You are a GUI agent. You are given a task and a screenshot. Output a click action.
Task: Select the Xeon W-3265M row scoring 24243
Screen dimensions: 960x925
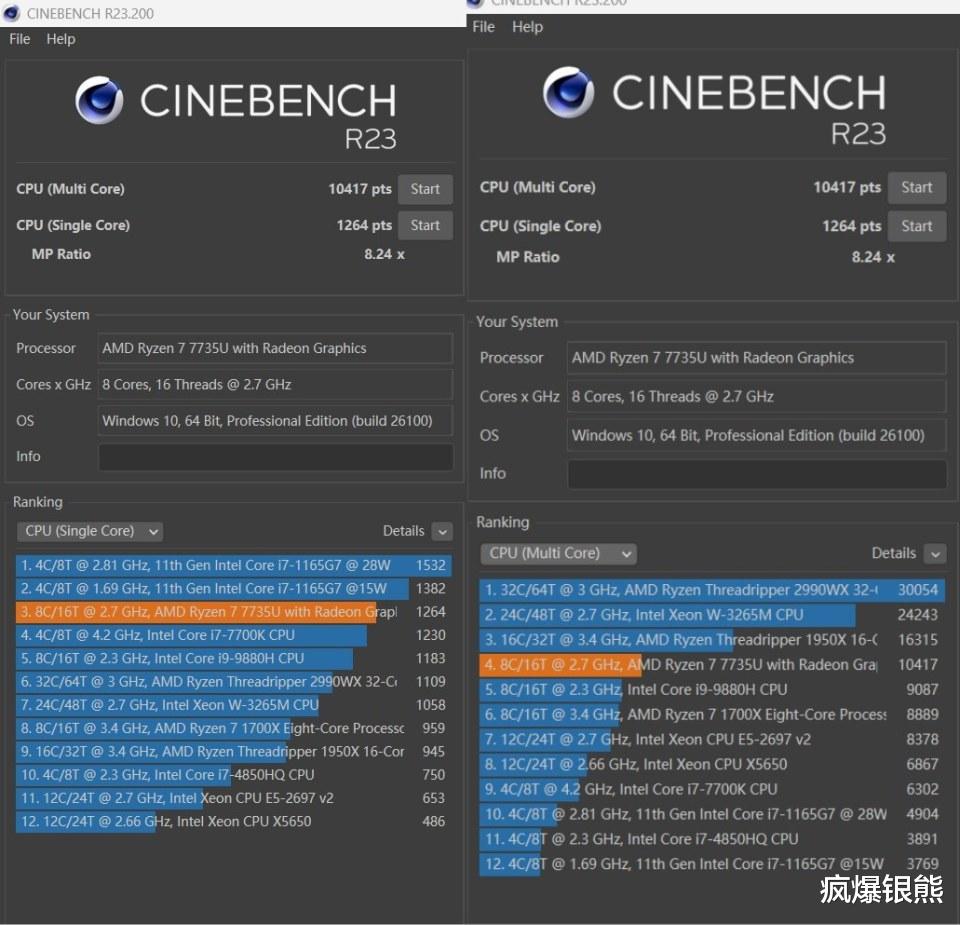712,615
